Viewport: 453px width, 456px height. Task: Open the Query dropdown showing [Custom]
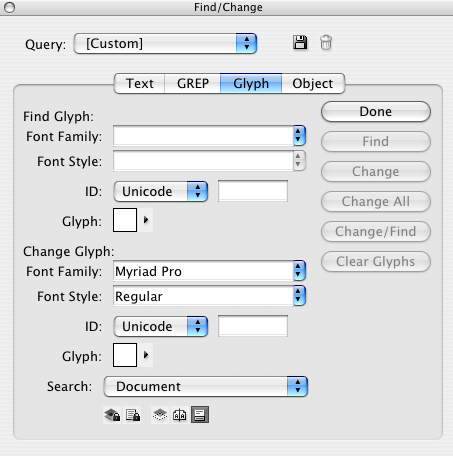[x=165, y=43]
